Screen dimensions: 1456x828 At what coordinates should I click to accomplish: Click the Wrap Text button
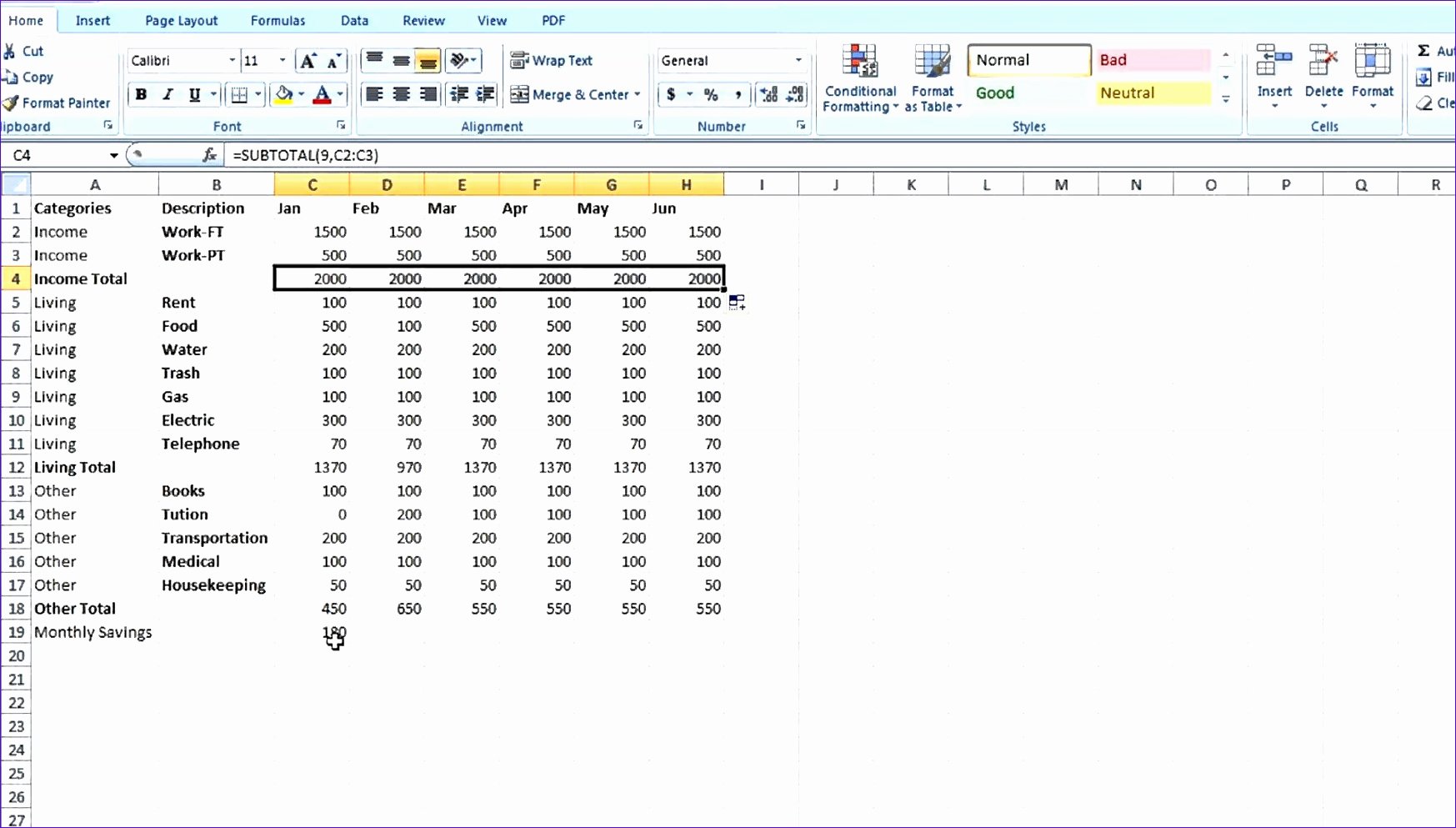[x=551, y=60]
